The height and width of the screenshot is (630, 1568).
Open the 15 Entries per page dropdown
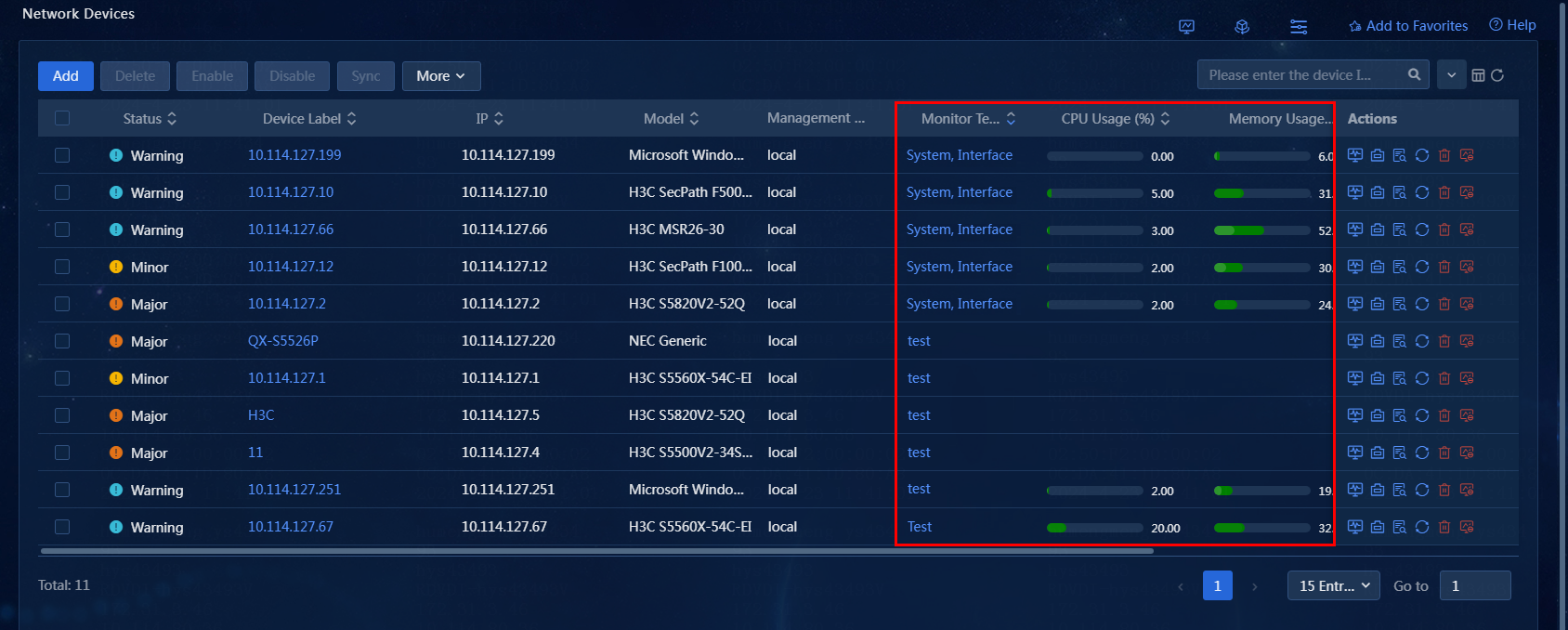pyautogui.click(x=1334, y=585)
